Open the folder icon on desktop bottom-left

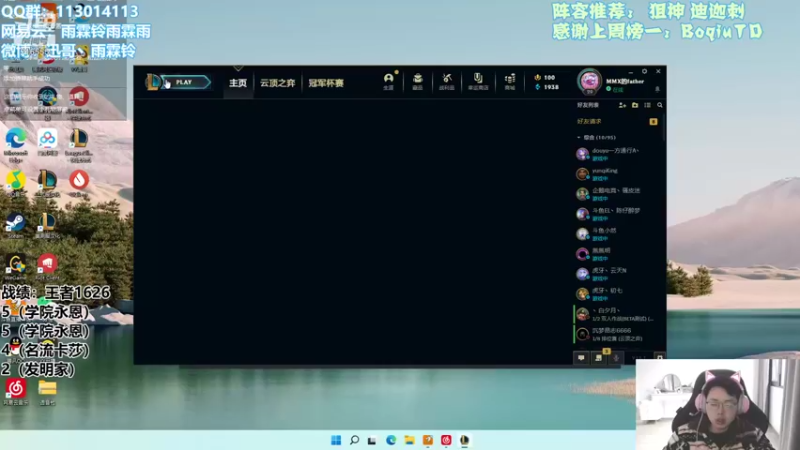(47, 392)
